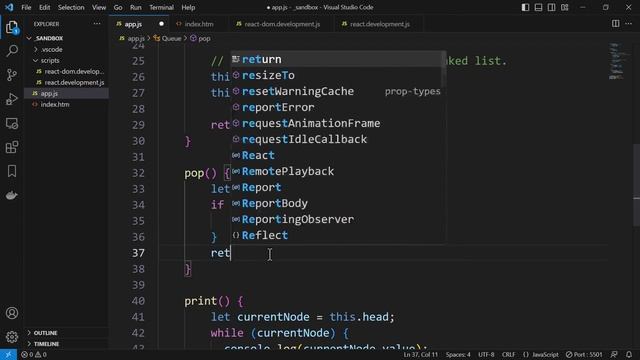The width and height of the screenshot is (640, 360).
Task: Open the Terminal menu
Action: (161, 7)
